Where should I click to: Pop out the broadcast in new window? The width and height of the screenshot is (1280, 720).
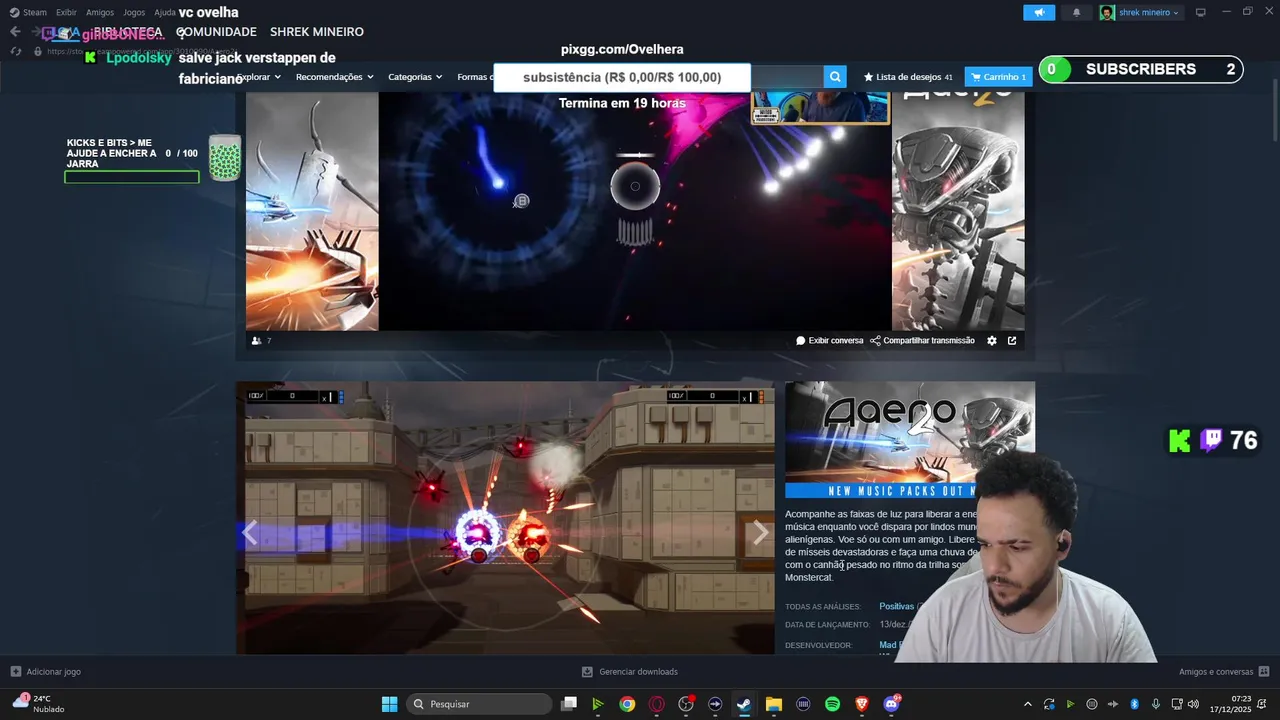click(x=1012, y=341)
